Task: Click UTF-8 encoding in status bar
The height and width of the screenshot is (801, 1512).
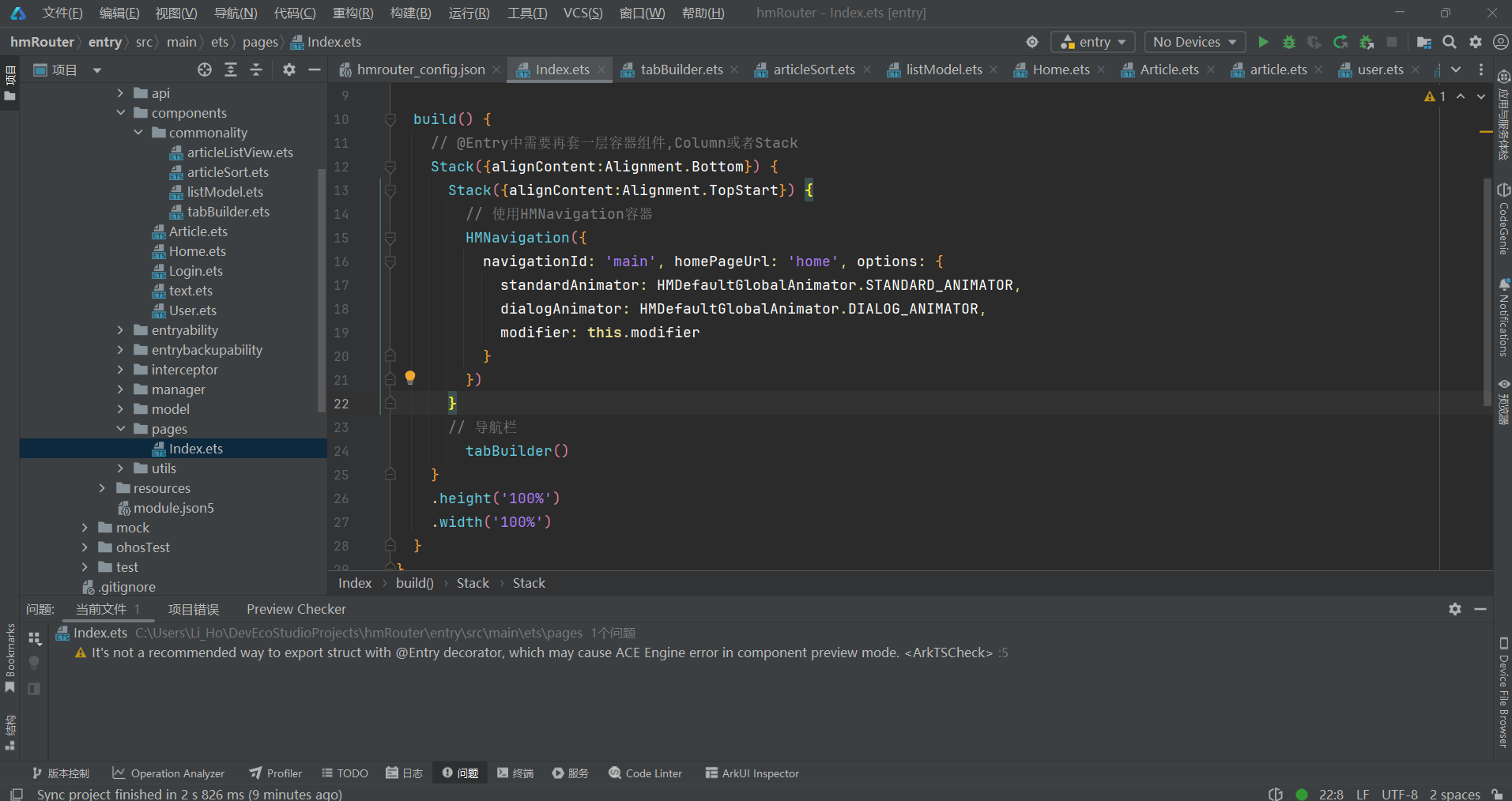Action: 1399,794
